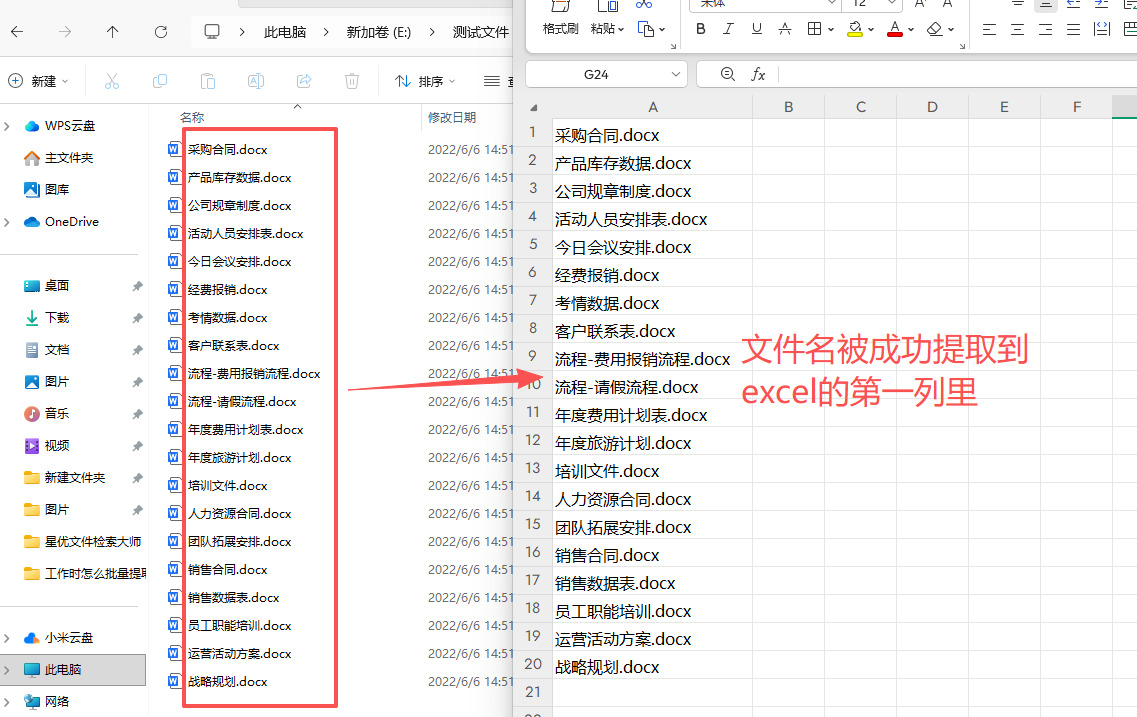
Task: Align cell text center
Action: click(1017, 30)
